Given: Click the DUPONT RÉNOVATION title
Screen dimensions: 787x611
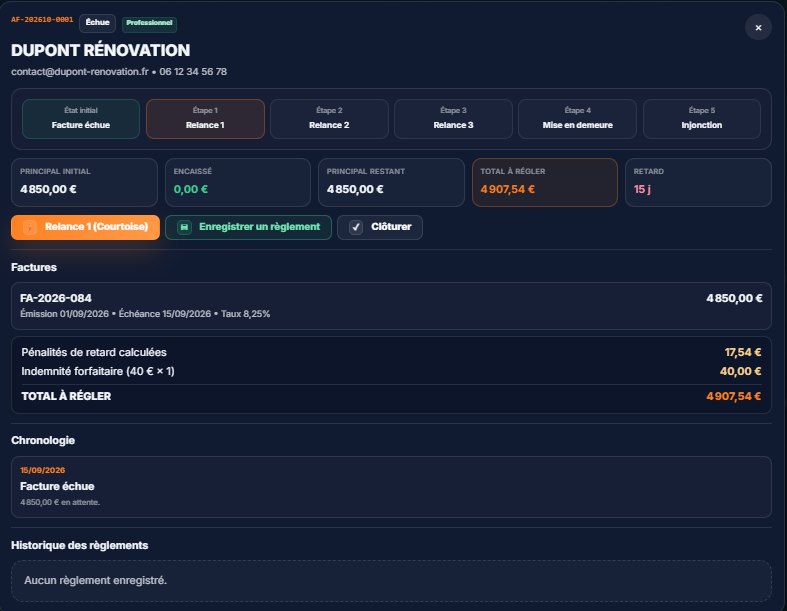Looking at the screenshot, I should pos(100,50).
